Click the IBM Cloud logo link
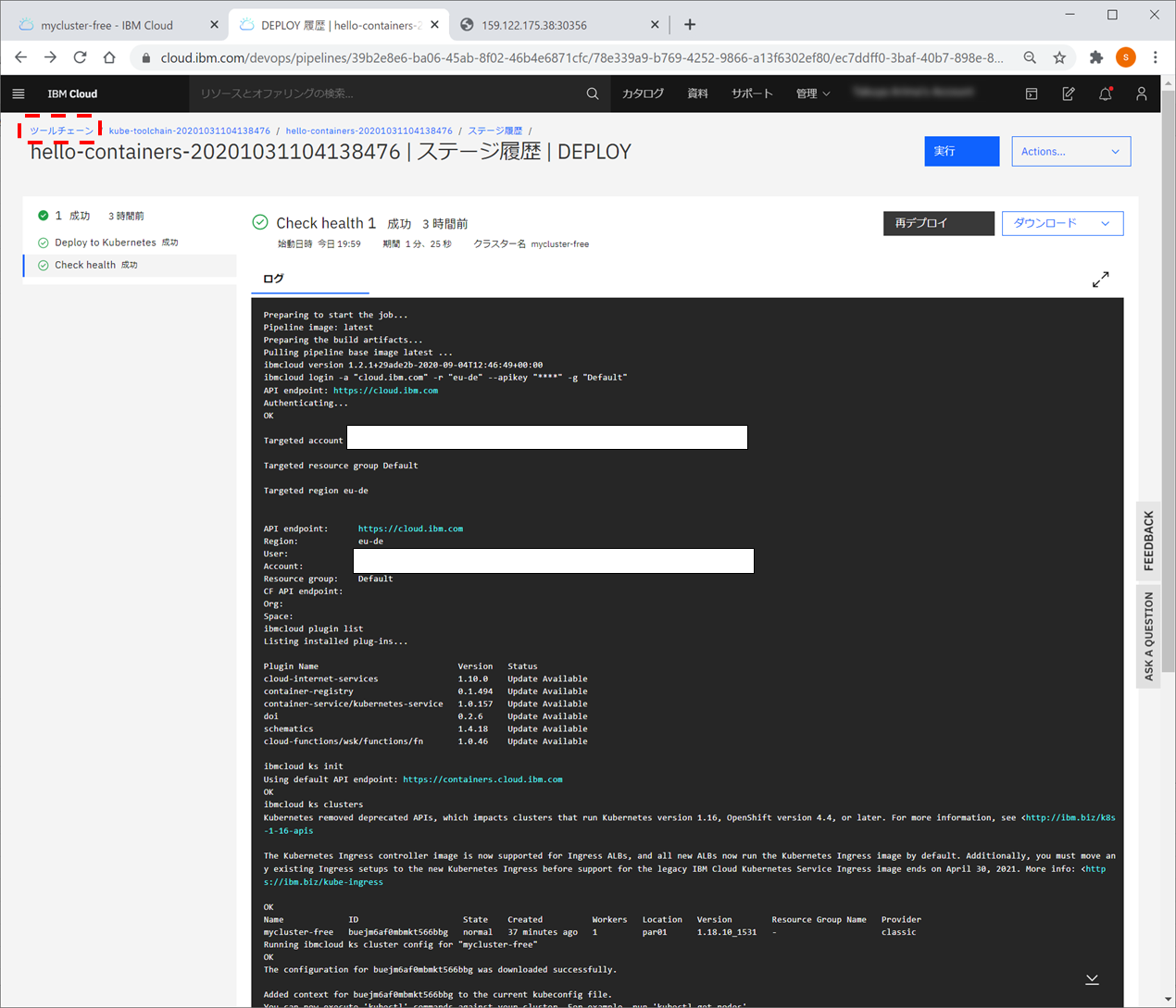 [x=72, y=93]
